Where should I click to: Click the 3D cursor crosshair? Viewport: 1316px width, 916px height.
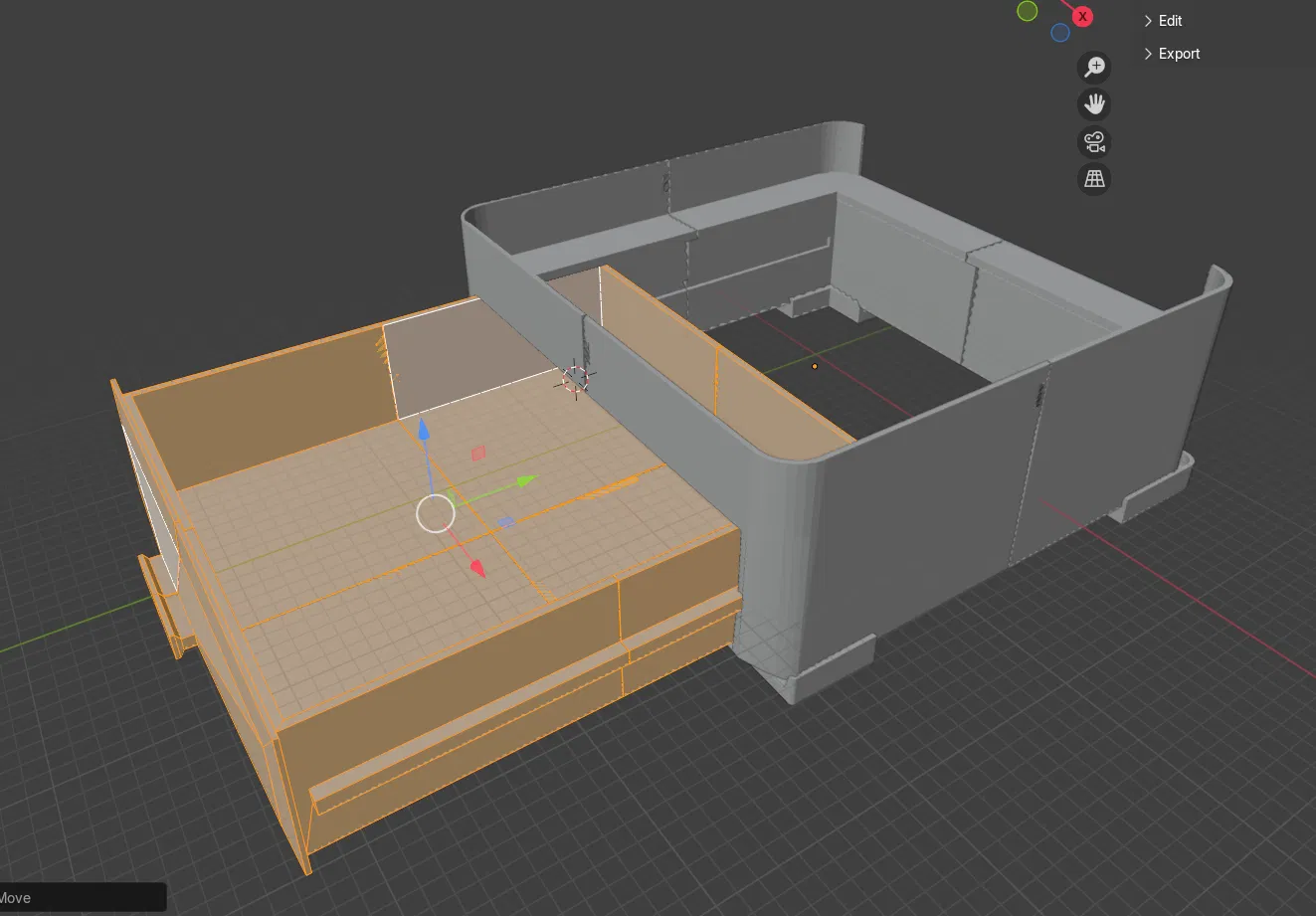click(x=574, y=378)
